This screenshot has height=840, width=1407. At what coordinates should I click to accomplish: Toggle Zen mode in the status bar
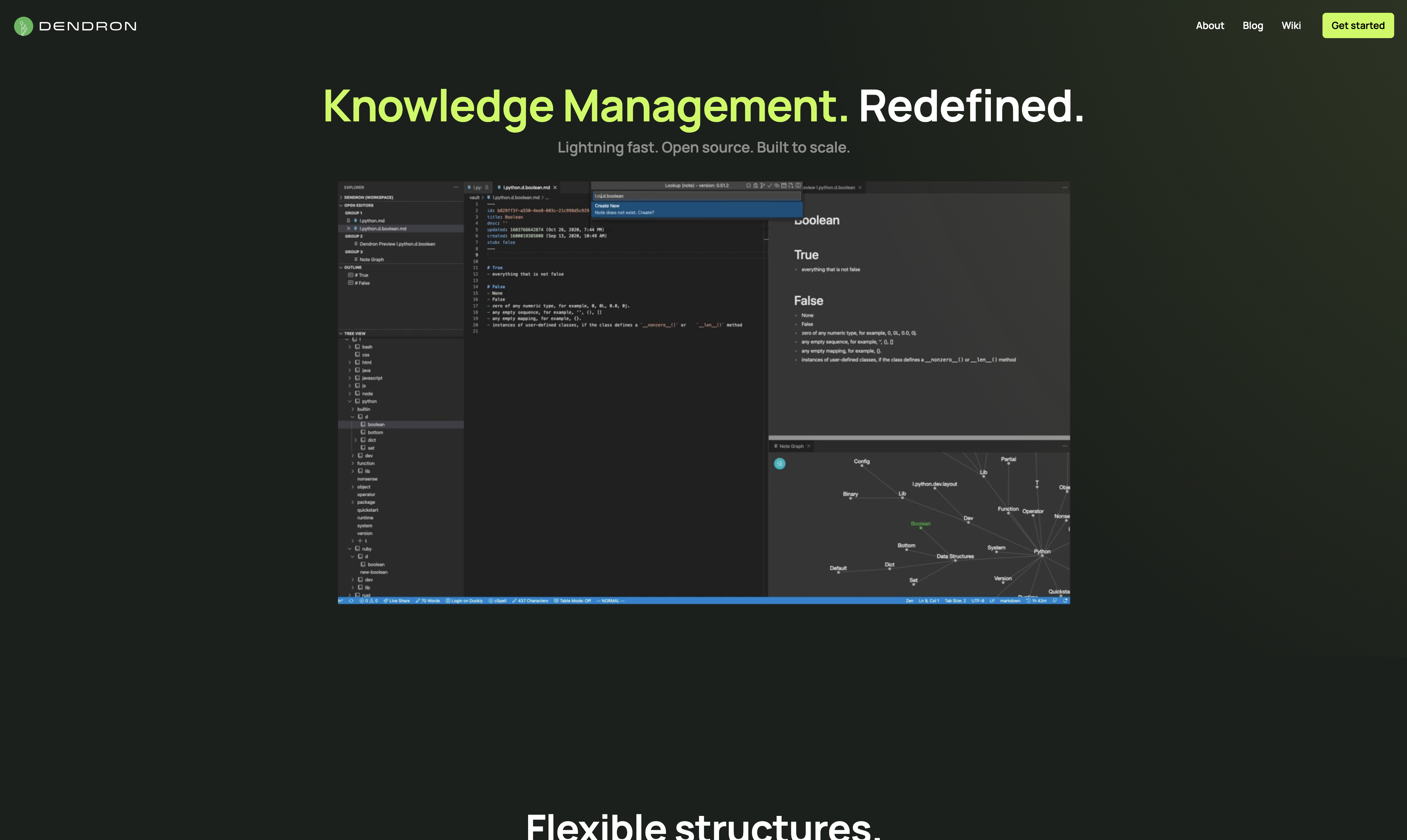click(909, 601)
